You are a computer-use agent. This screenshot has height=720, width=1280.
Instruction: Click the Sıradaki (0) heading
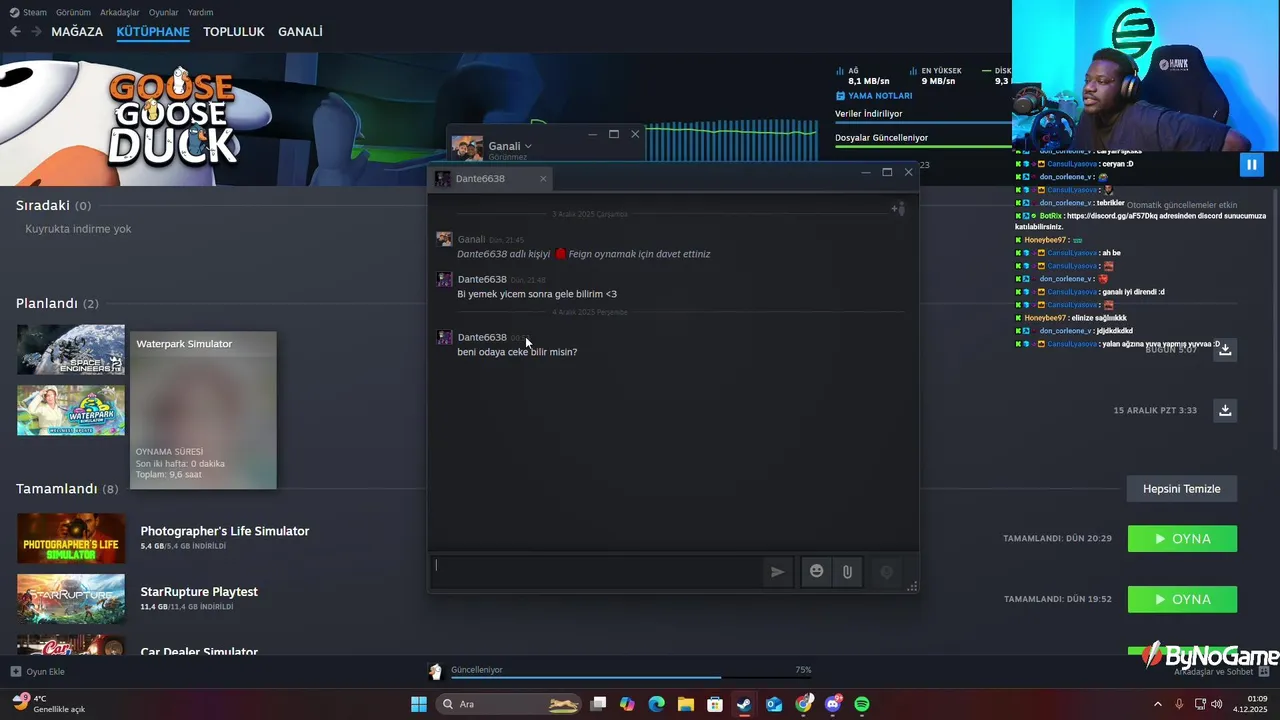[53, 205]
